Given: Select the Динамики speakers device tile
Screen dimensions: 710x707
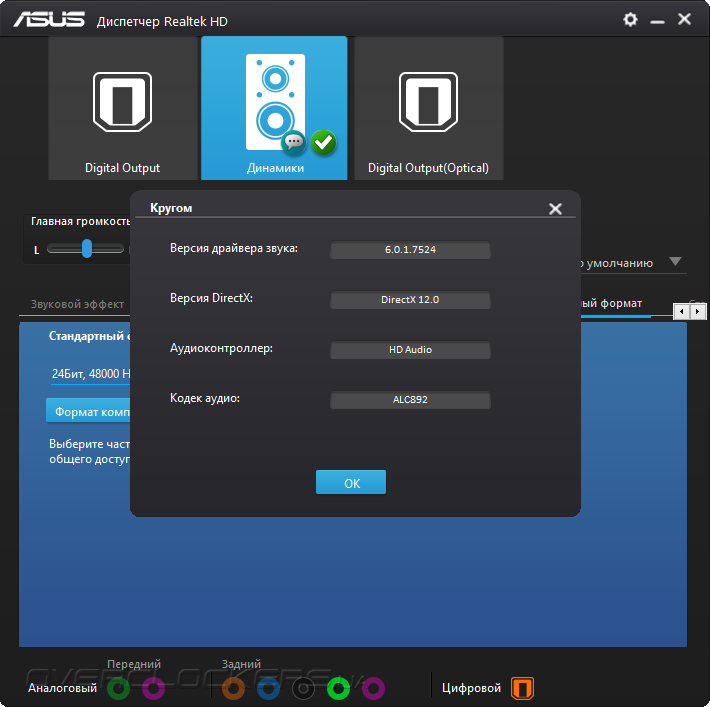Looking at the screenshot, I should [274, 108].
